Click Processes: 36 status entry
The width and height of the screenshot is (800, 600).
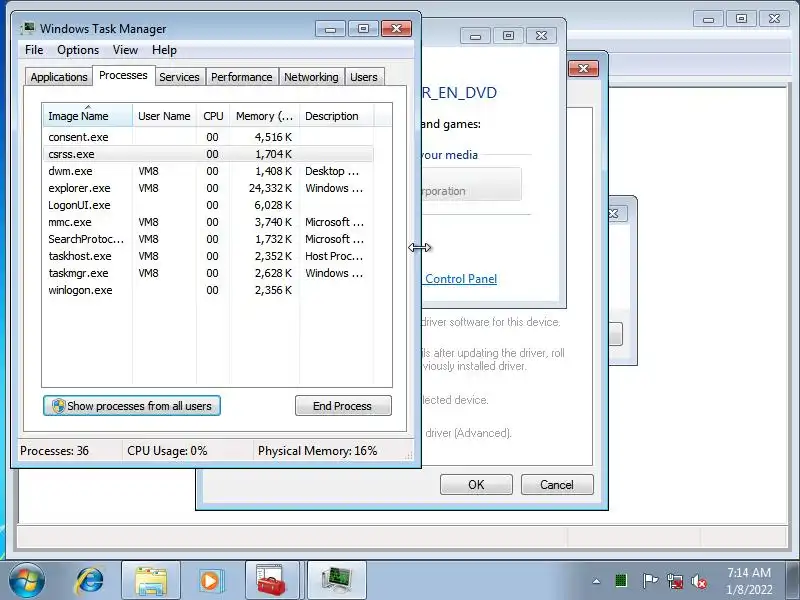click(x=54, y=451)
